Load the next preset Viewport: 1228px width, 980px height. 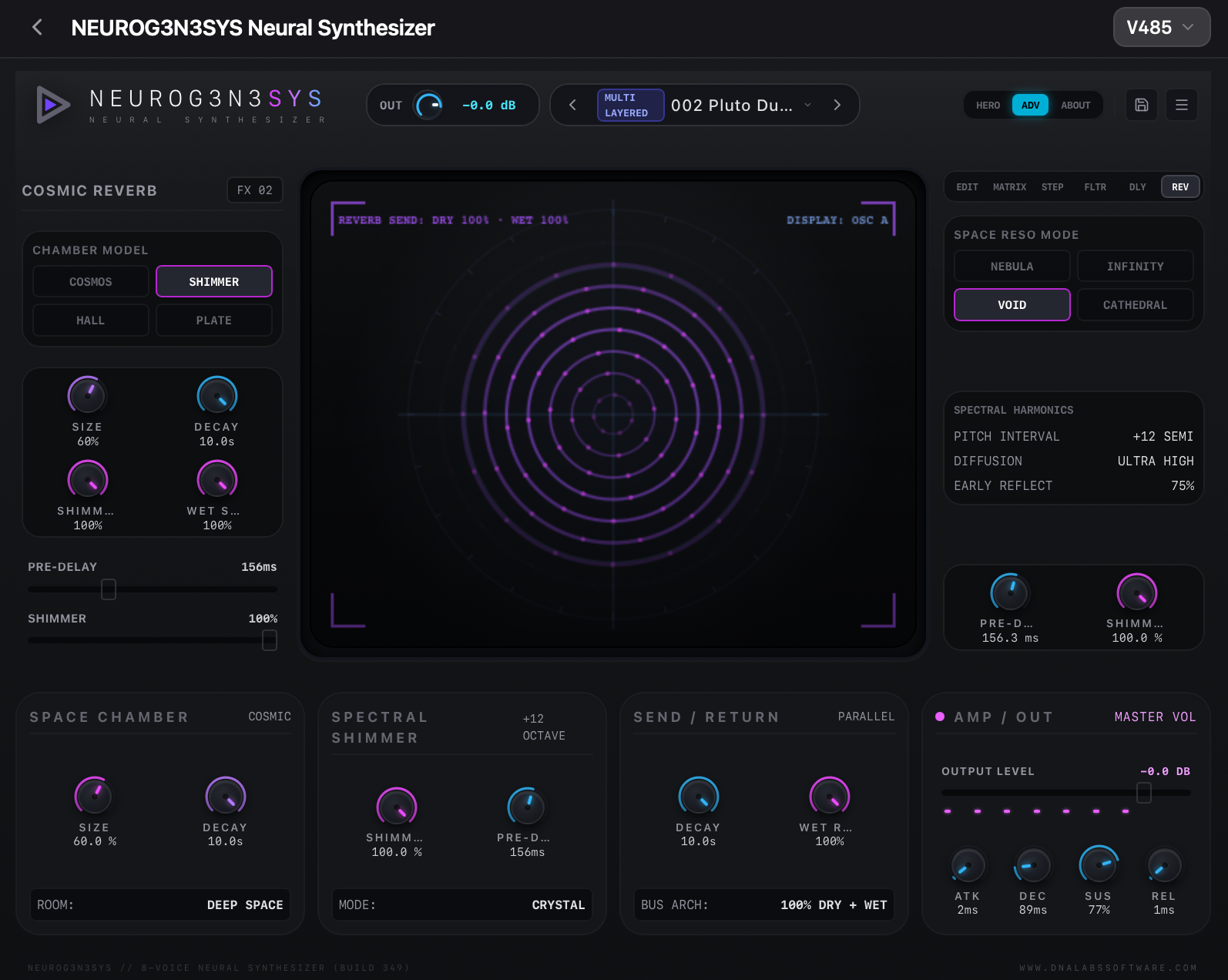point(837,105)
